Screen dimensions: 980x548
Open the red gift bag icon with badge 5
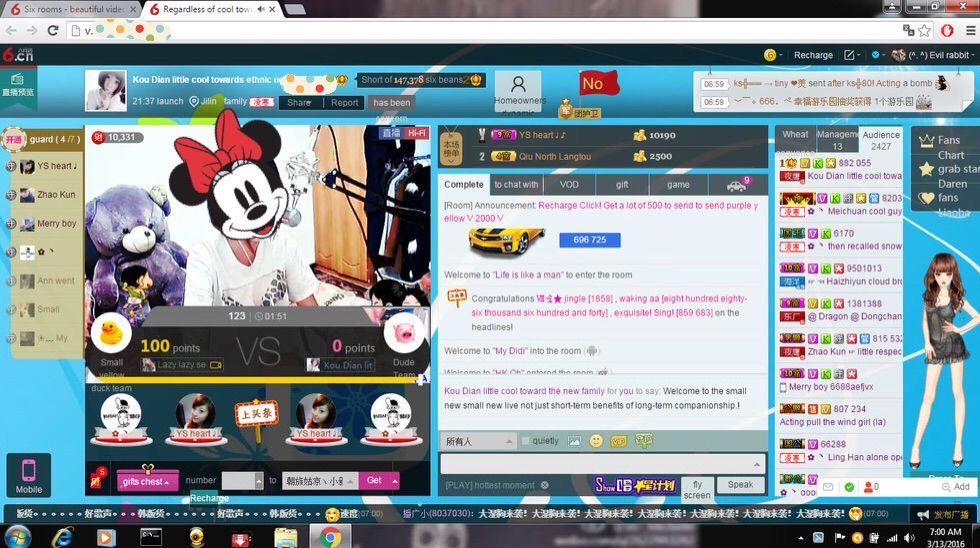(x=98, y=479)
